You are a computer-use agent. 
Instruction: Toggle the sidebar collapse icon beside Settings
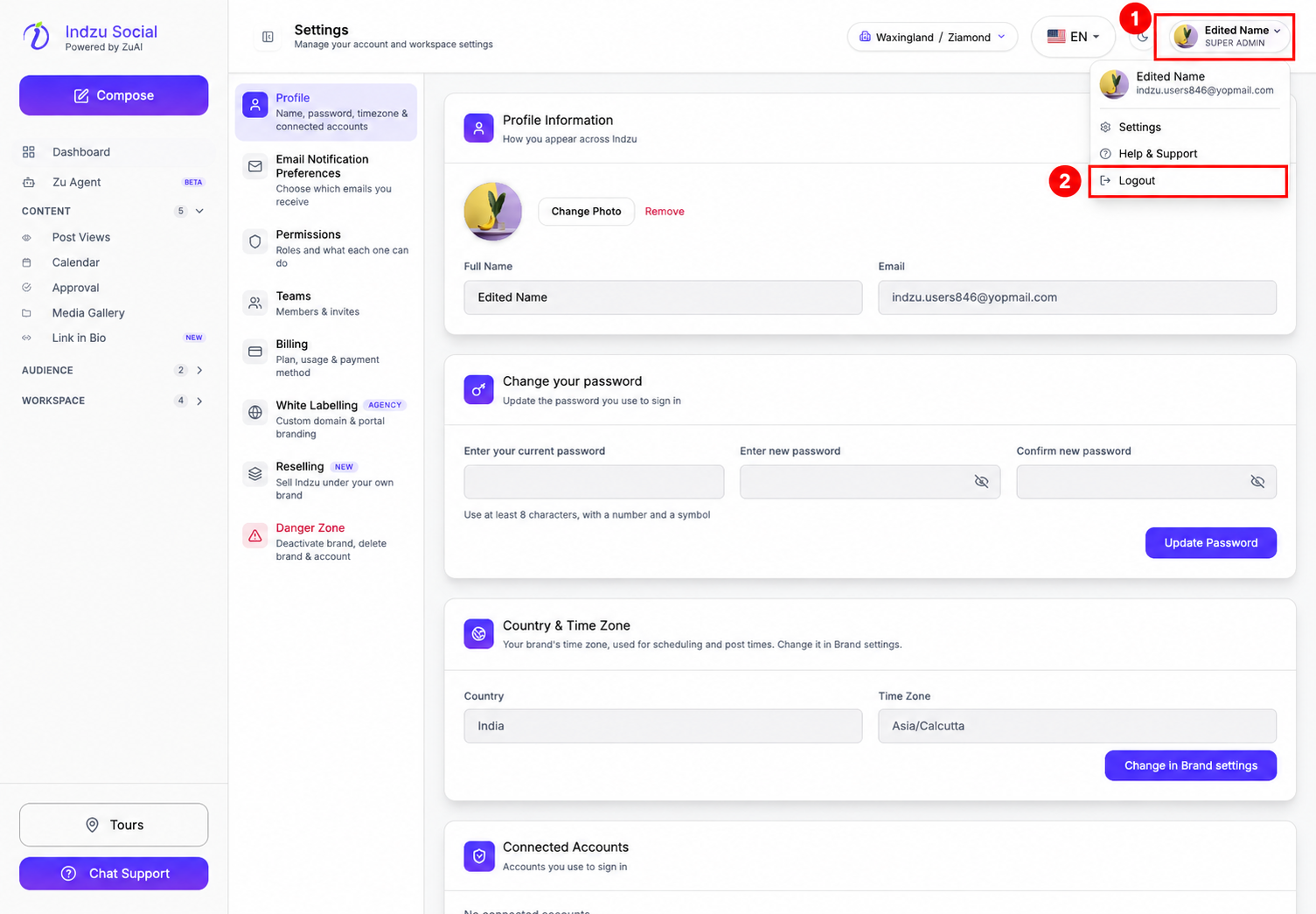268,37
